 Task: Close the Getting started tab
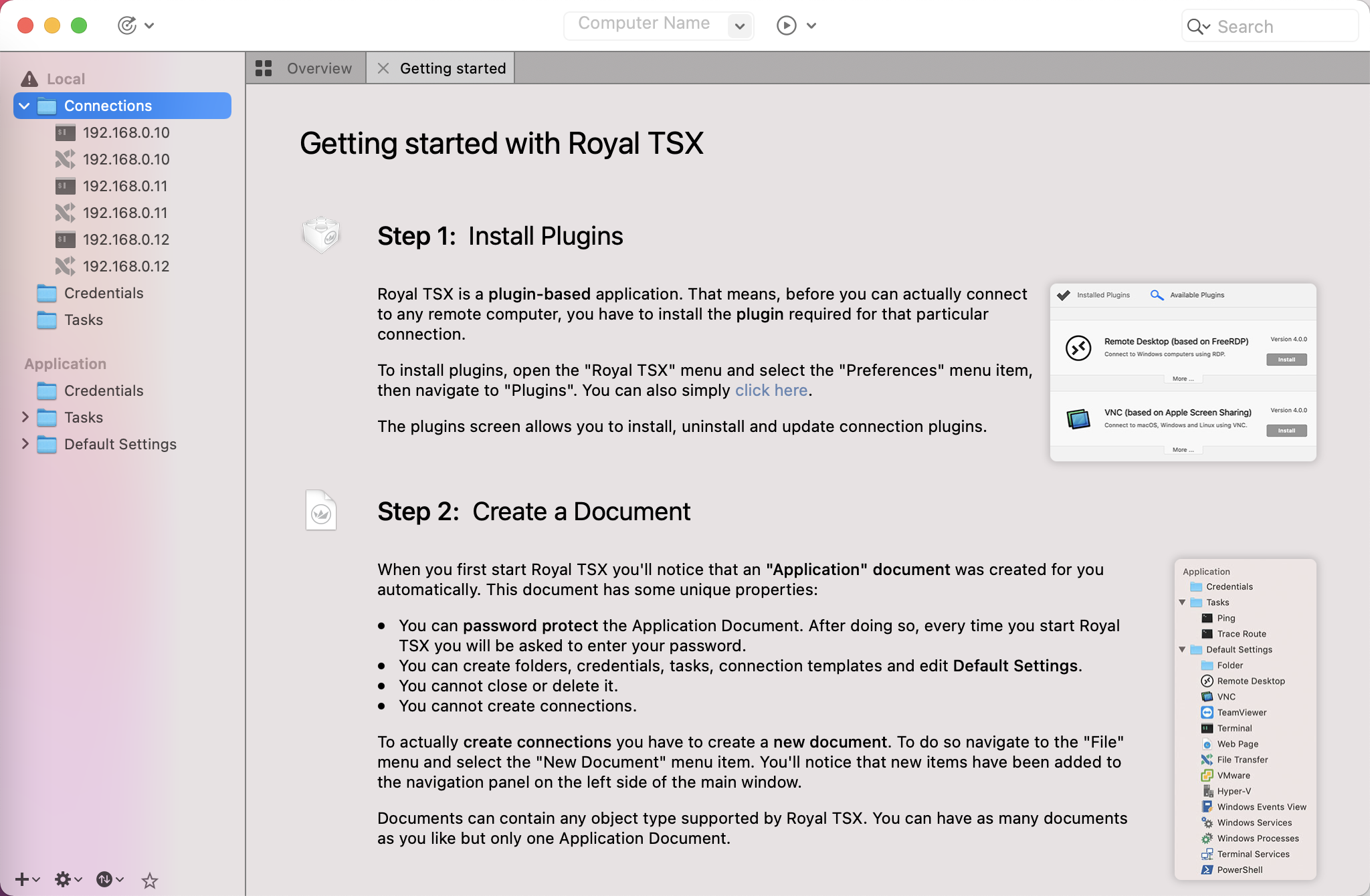[383, 68]
